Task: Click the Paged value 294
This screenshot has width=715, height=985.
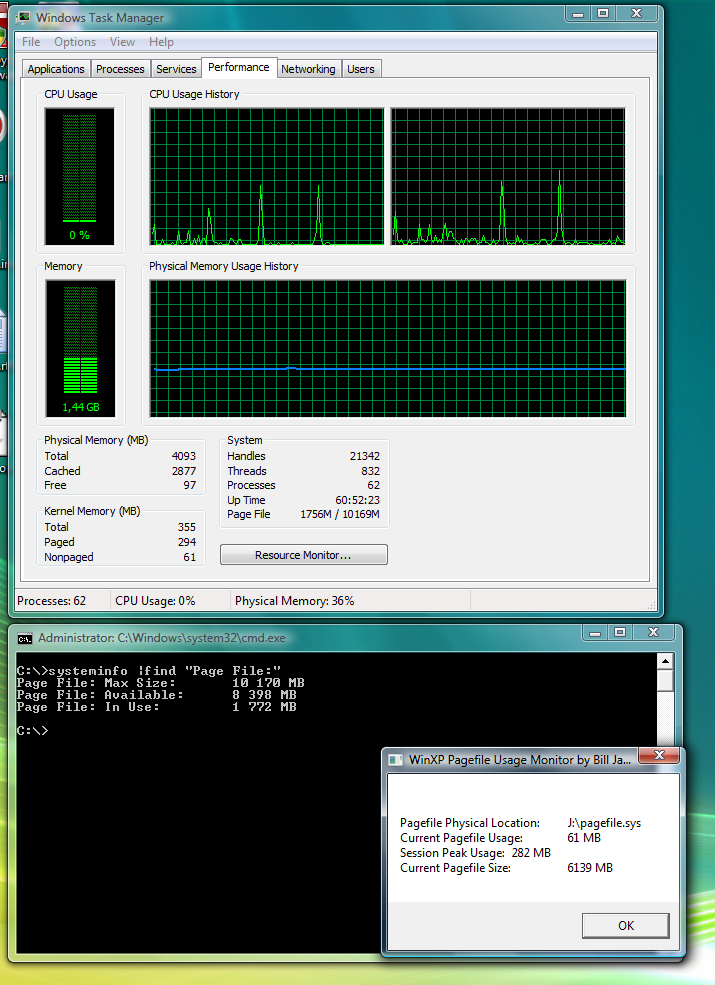Action: tap(187, 542)
